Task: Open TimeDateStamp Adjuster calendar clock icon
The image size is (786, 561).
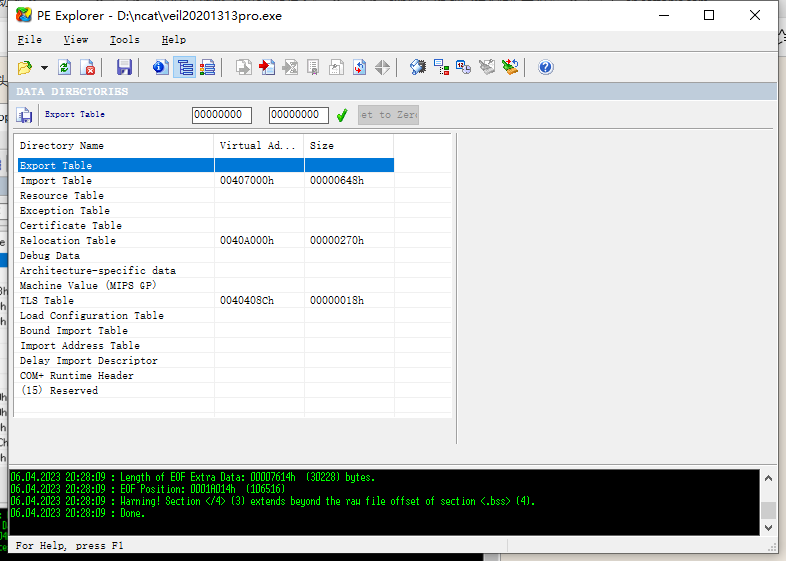Action: 464,67
